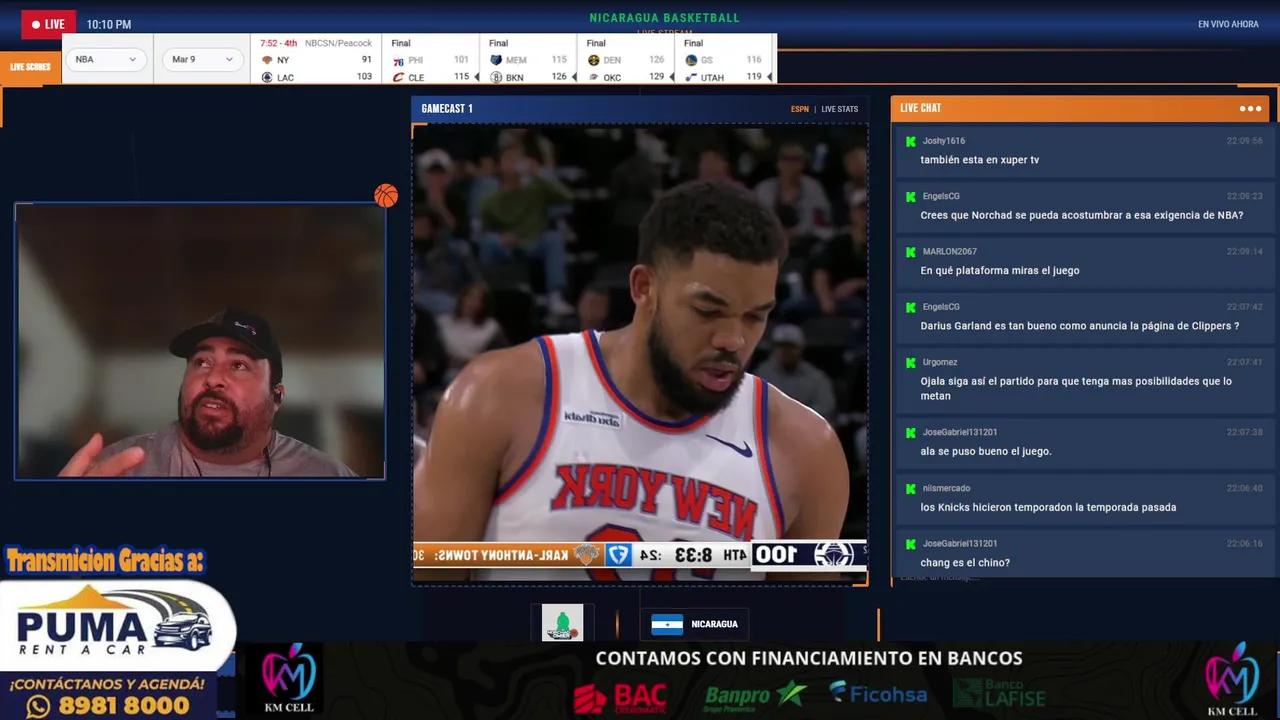Click the NICARAGUA country label
This screenshot has width=1280, height=720.
(714, 624)
